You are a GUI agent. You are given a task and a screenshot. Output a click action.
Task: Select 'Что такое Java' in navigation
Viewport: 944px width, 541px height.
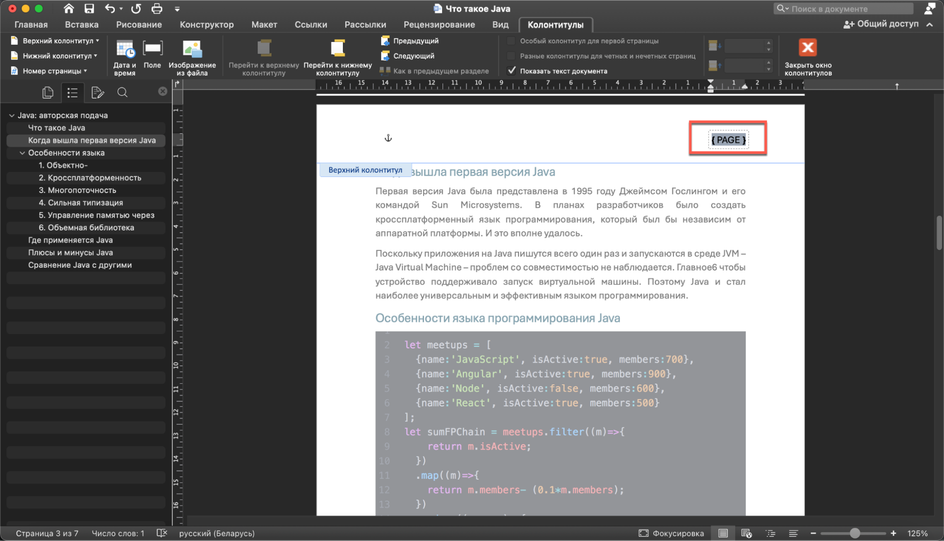coord(57,128)
